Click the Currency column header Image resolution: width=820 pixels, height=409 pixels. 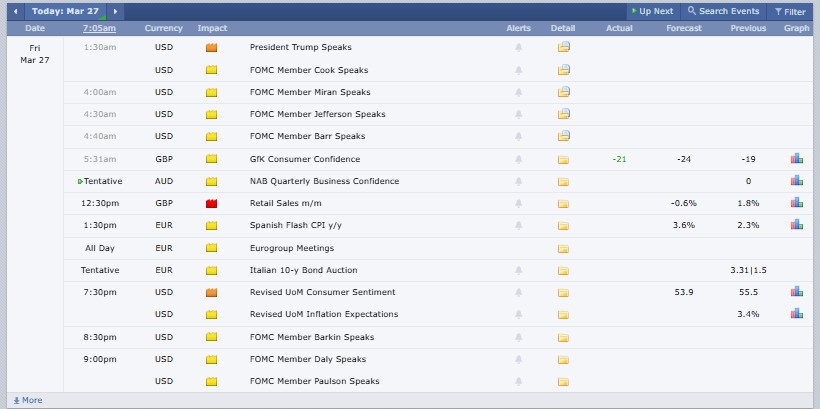point(164,28)
